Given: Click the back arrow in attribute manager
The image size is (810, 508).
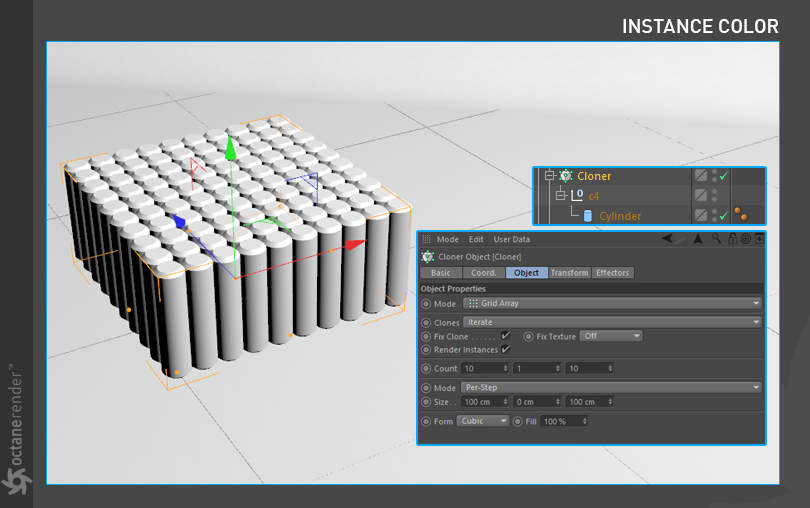Looking at the screenshot, I should tap(668, 239).
